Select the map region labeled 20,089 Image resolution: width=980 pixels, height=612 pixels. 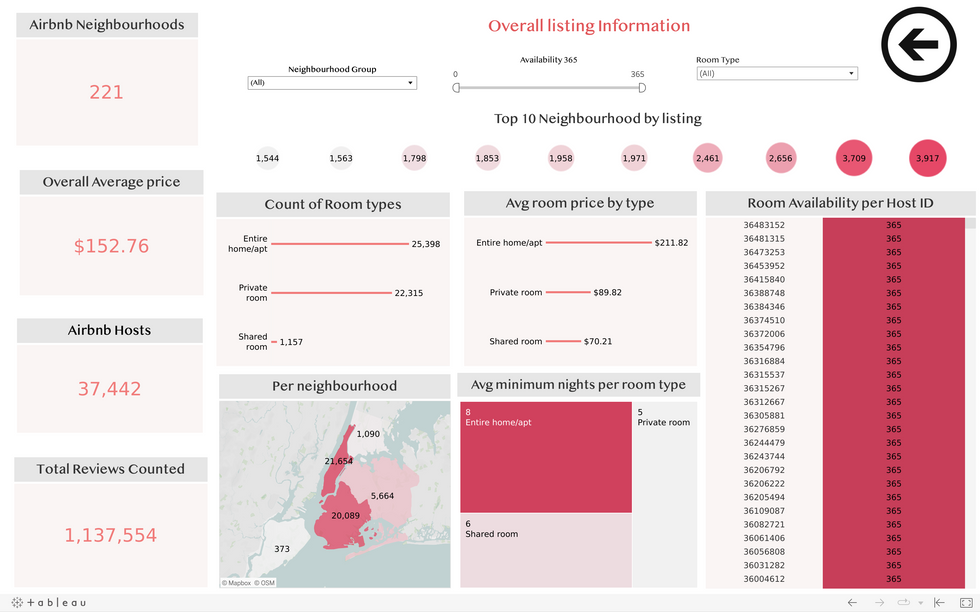pyautogui.click(x=345, y=516)
